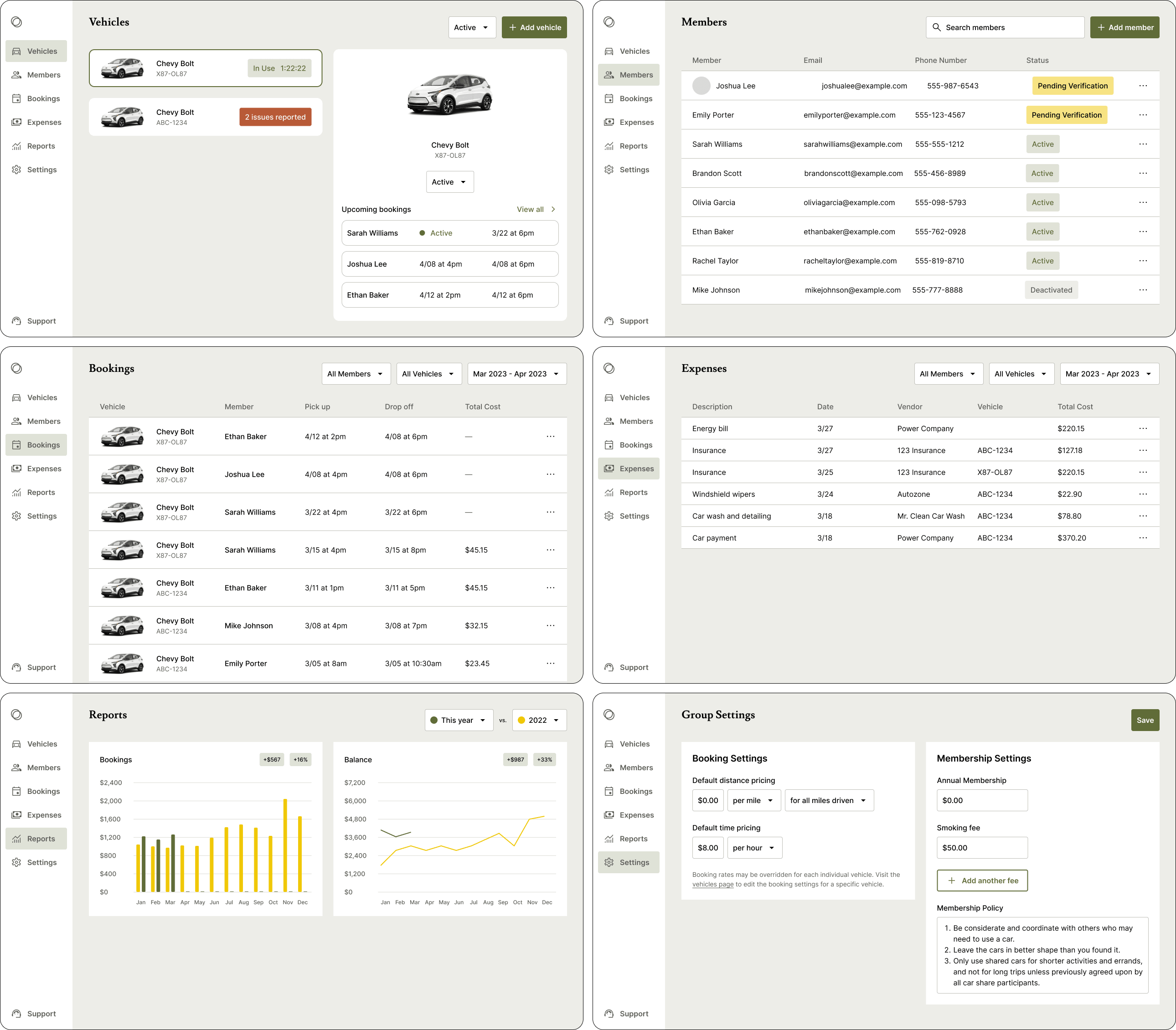Go to Vehicles in Group Settings sidebar
1176x1030 pixels.
pos(628,744)
